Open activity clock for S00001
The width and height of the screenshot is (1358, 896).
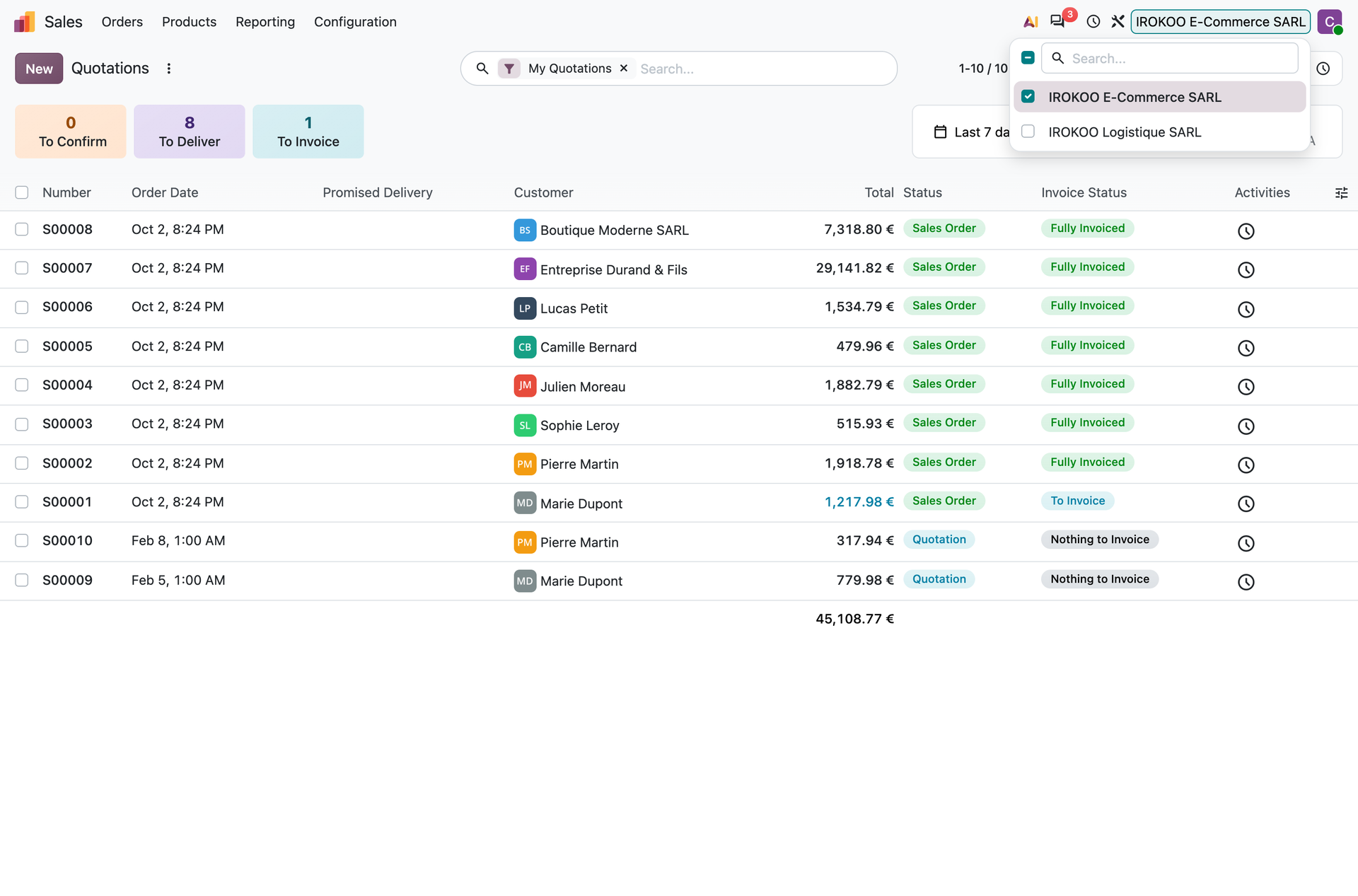pyautogui.click(x=1246, y=504)
